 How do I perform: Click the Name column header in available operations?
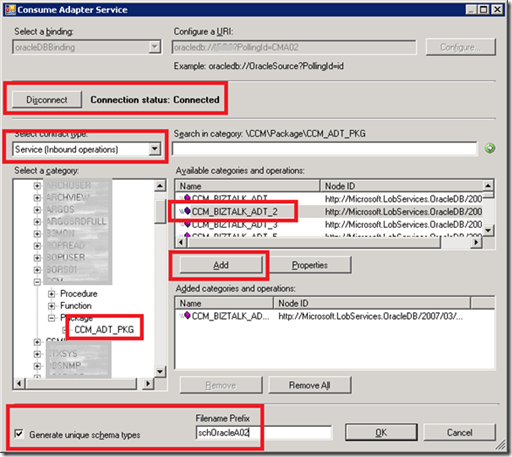(248, 186)
